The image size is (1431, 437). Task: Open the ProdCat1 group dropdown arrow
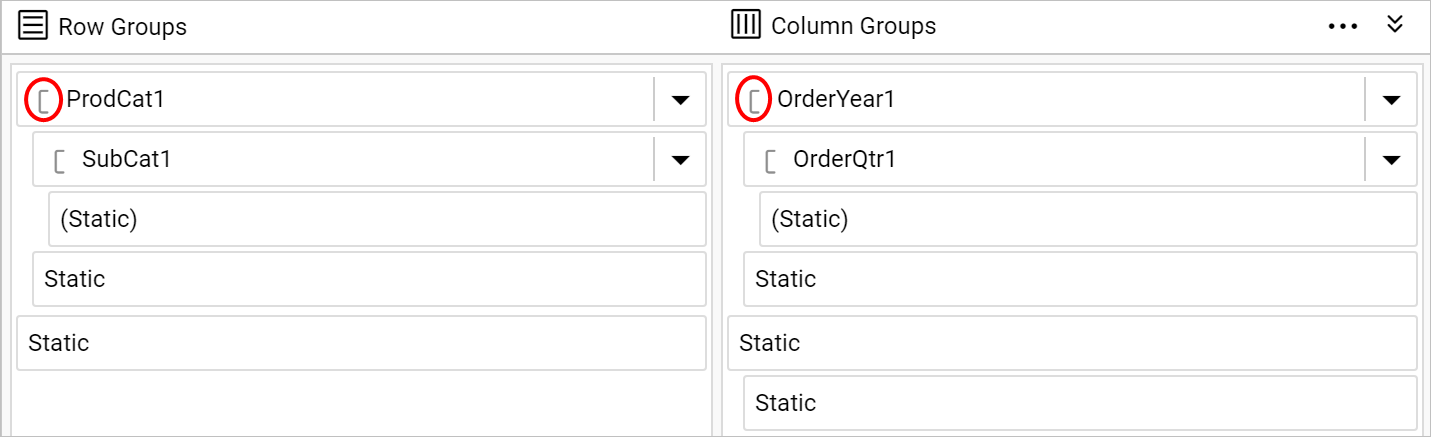[680, 100]
